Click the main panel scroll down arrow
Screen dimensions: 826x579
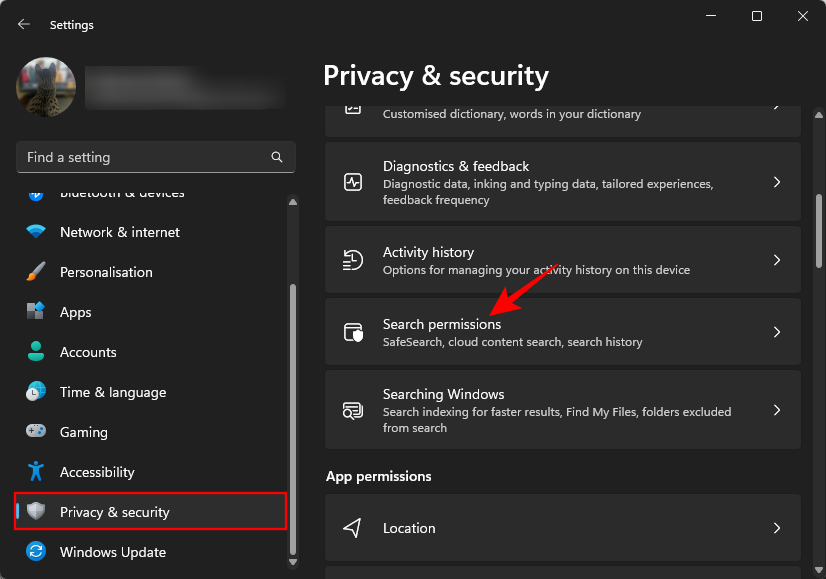pyautogui.click(x=819, y=570)
